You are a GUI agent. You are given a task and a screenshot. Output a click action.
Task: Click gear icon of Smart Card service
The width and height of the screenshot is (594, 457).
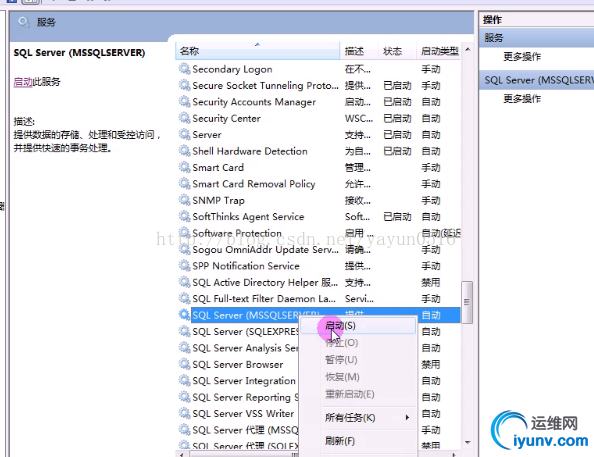184,167
